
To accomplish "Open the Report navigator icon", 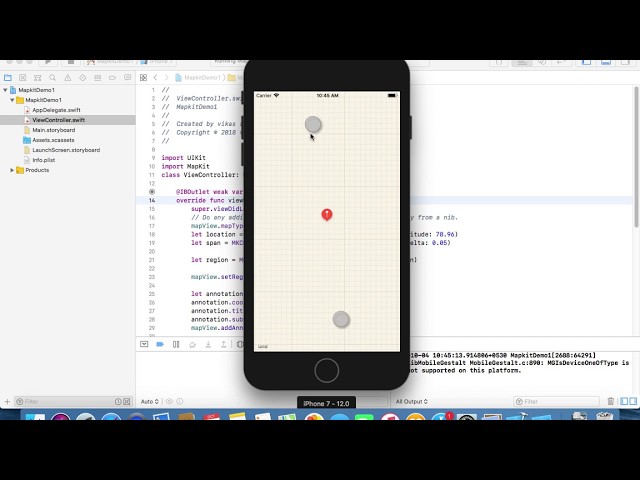I will pyautogui.click(x=127, y=78).
